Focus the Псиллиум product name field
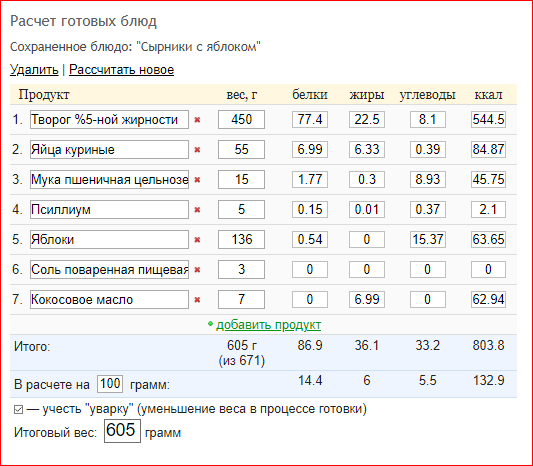 109,210
